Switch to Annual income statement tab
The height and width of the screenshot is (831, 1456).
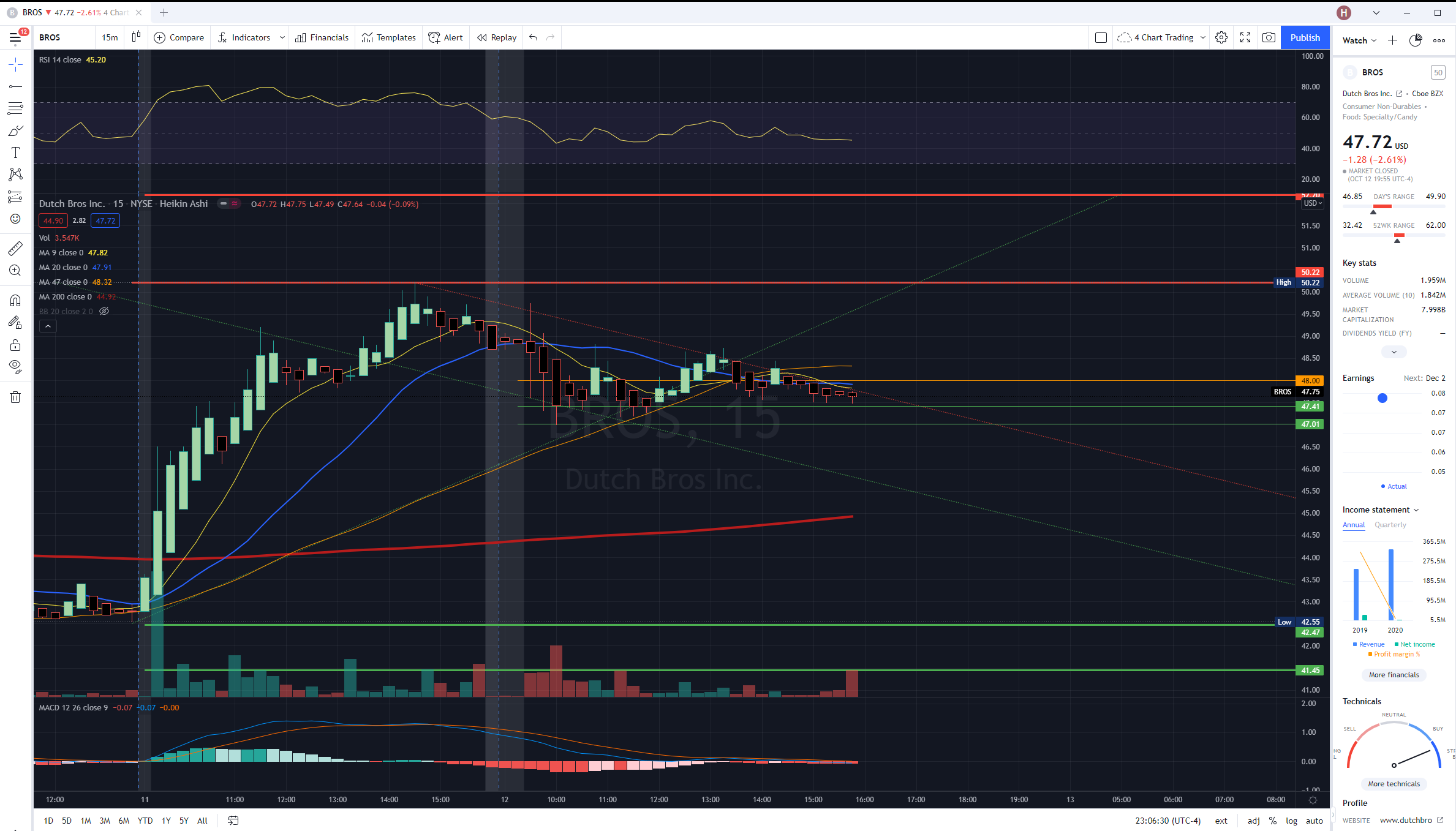tap(1354, 525)
